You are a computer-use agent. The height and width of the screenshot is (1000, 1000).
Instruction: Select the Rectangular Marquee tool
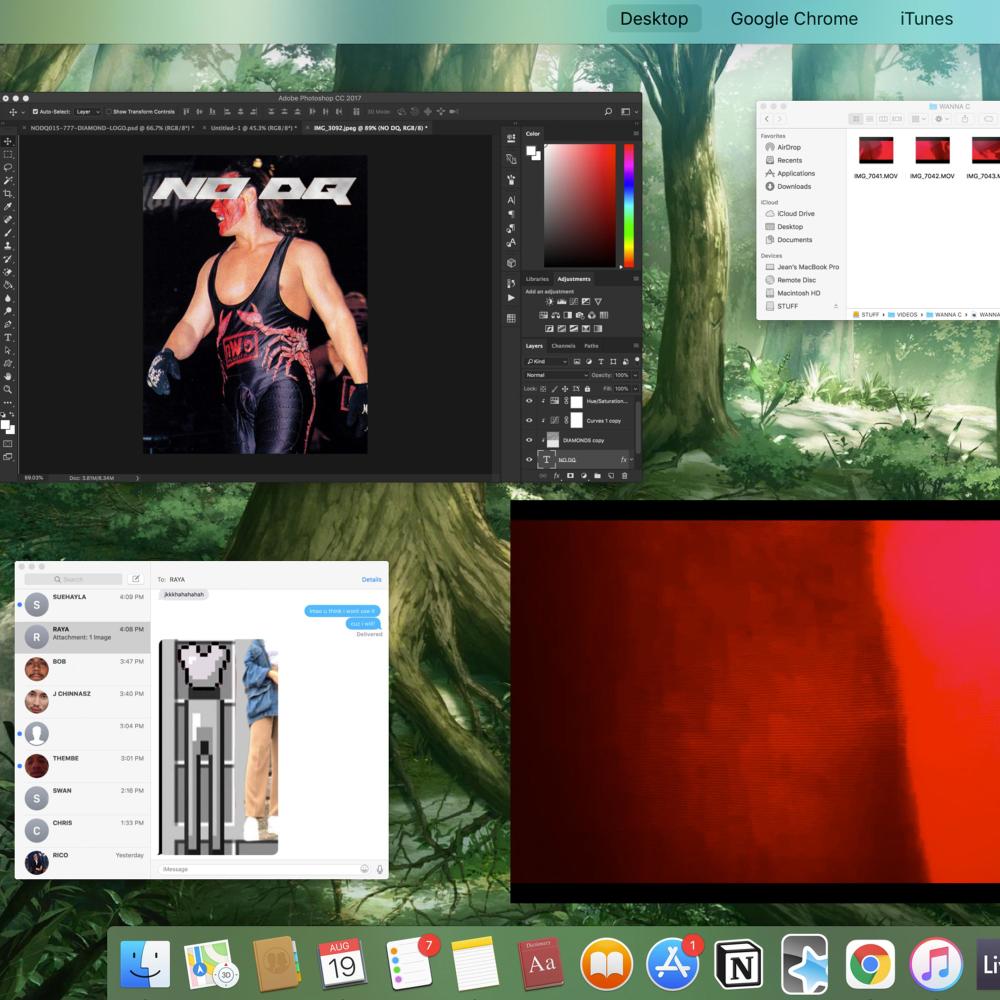coord(8,154)
